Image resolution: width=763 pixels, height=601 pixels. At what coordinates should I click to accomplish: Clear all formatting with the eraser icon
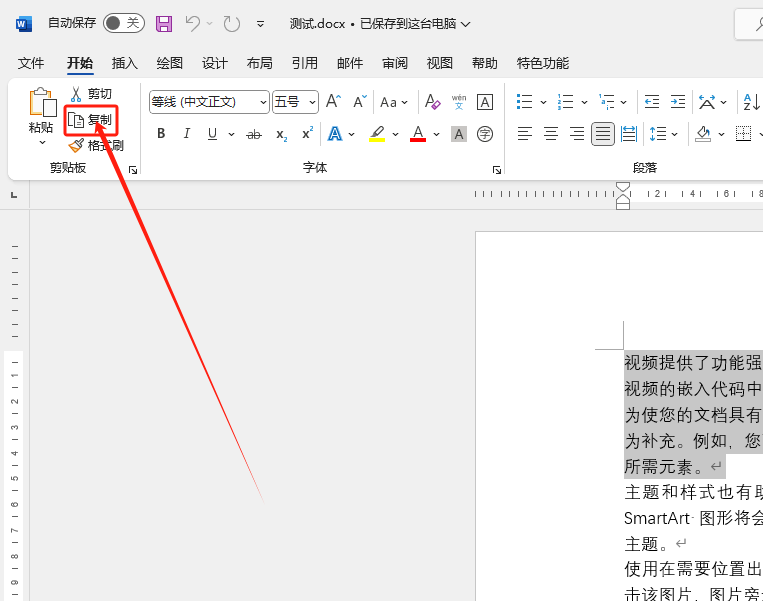point(432,102)
